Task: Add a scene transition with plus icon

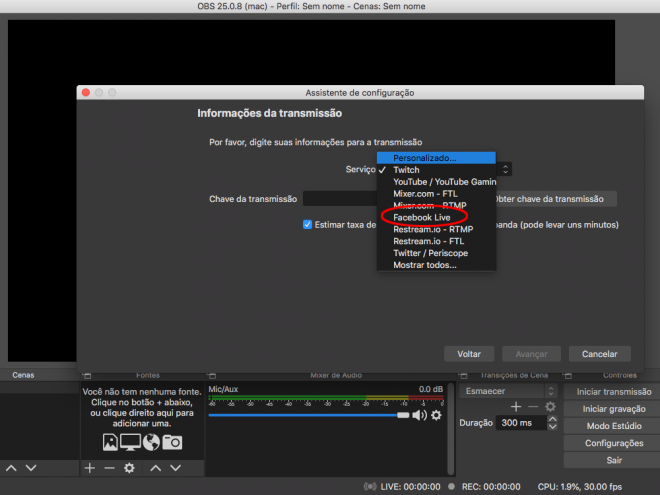Action: tap(516, 407)
